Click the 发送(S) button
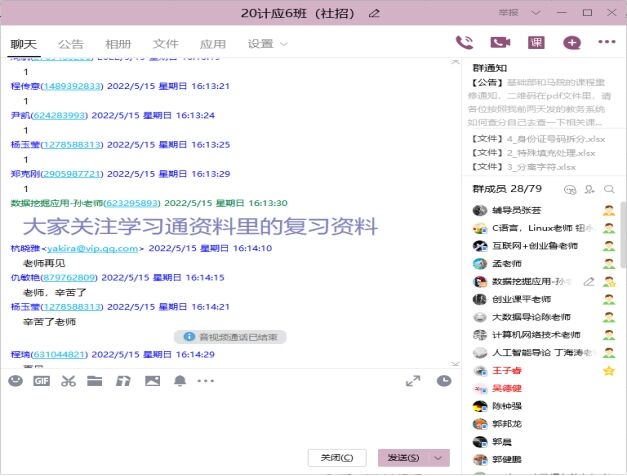This screenshot has width=627, height=476. 402,458
